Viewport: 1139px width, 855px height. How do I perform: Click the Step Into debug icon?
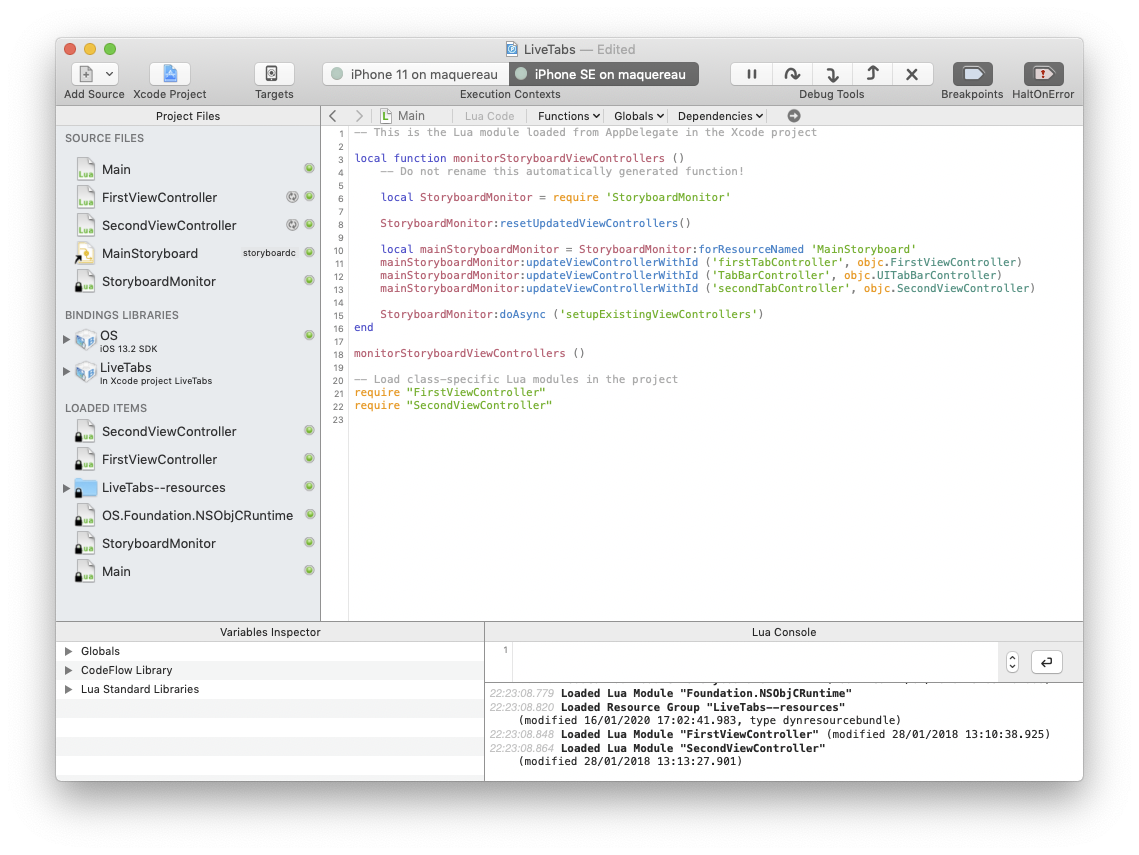(832, 74)
